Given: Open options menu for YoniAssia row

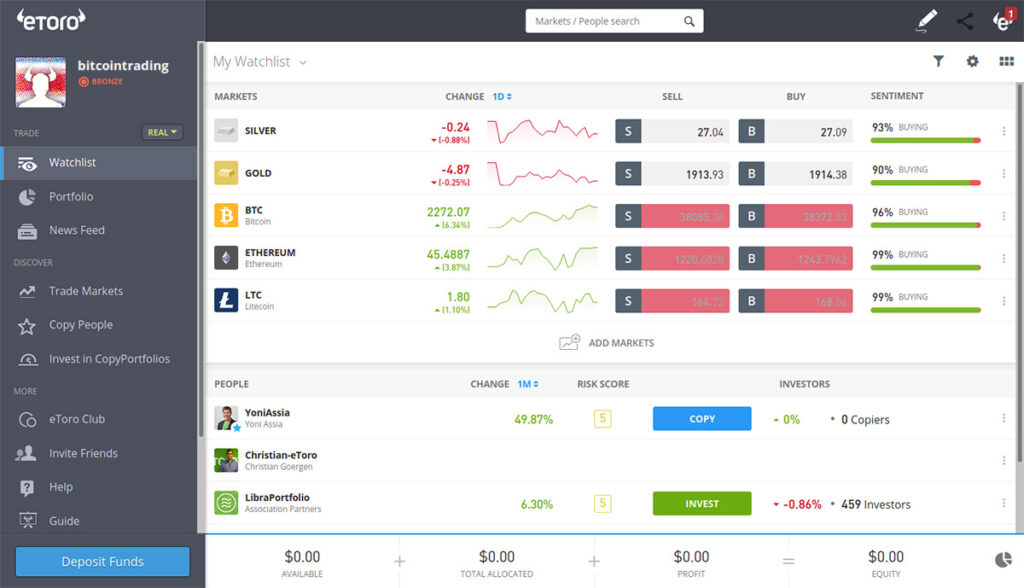Looking at the screenshot, I should pos(1004,418).
